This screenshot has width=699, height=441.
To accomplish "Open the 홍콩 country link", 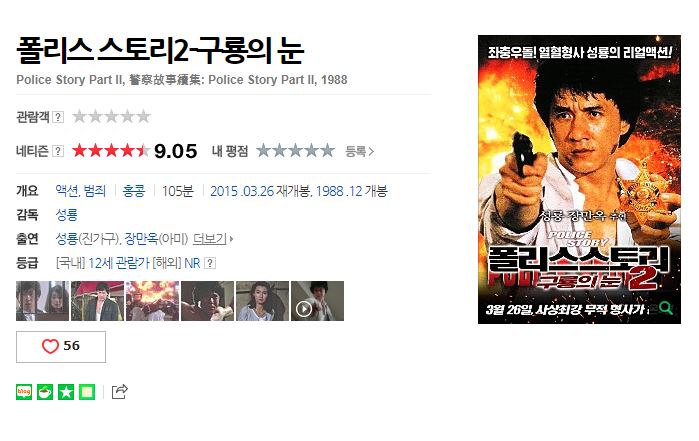I will click(x=134, y=191).
